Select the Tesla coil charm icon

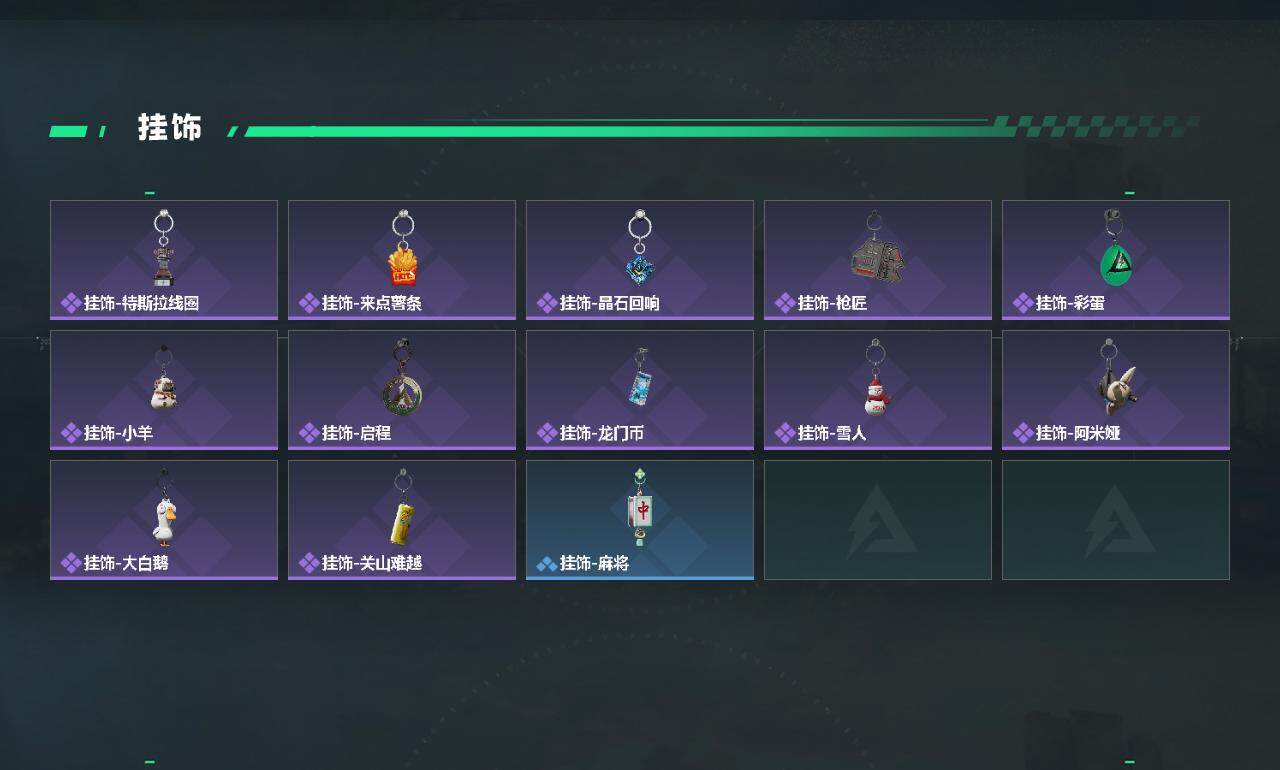[x=164, y=248]
